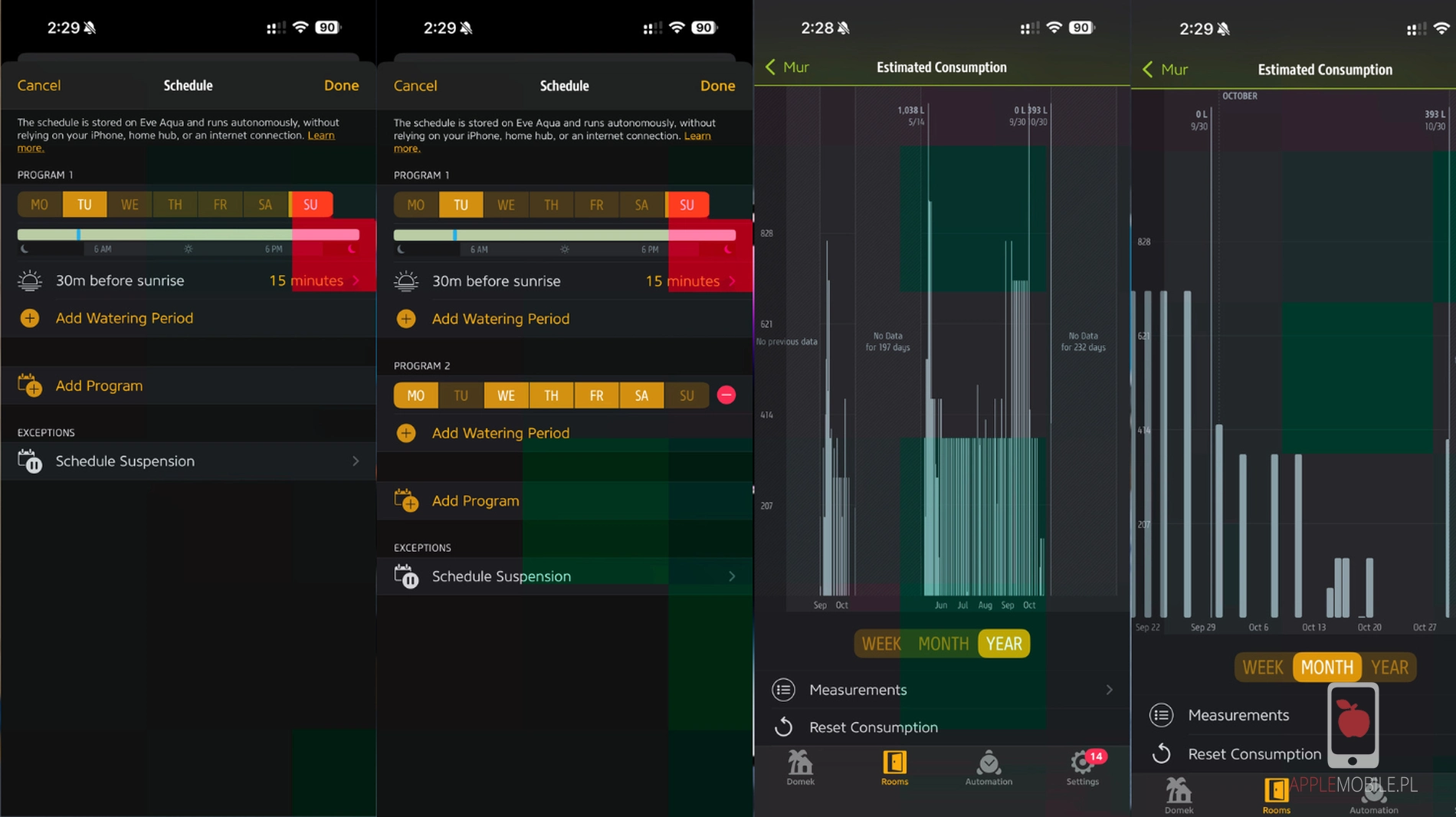The image size is (1456, 817).
Task: Expand Measurements chevron in third panel
Action: click(1109, 690)
